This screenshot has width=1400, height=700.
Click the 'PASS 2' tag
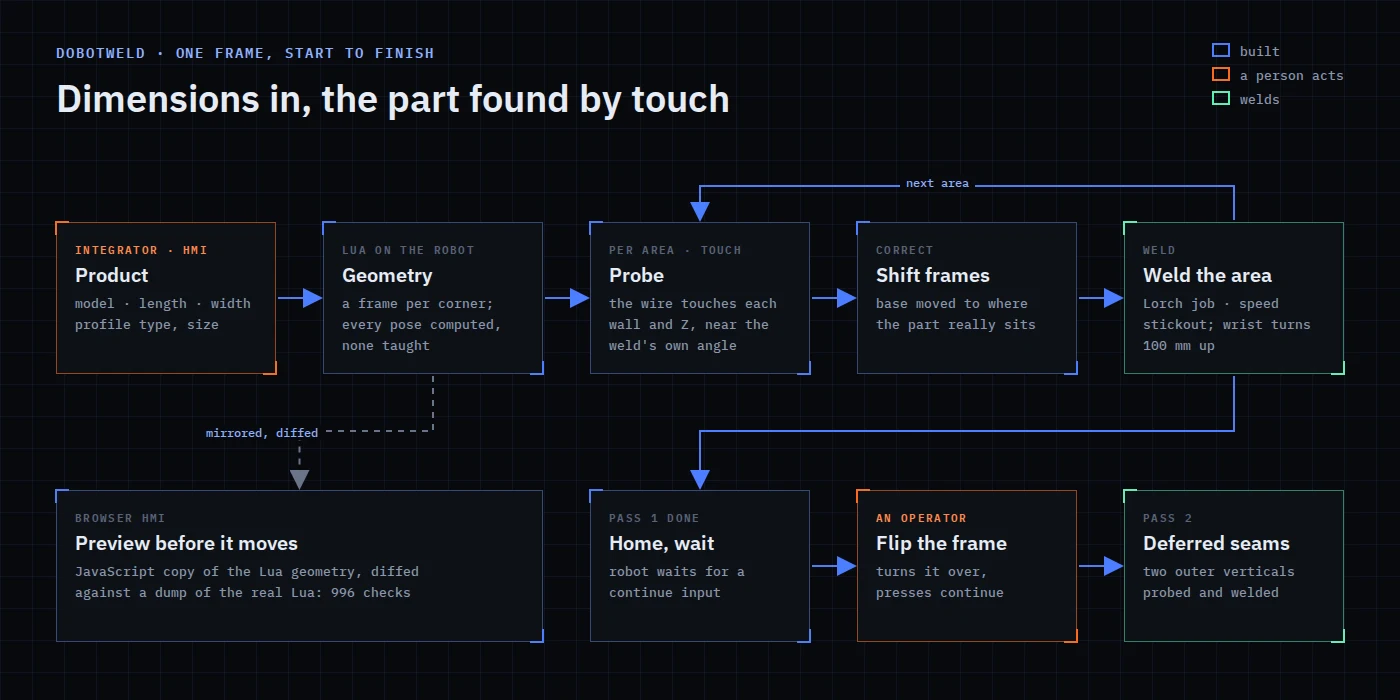1168,518
